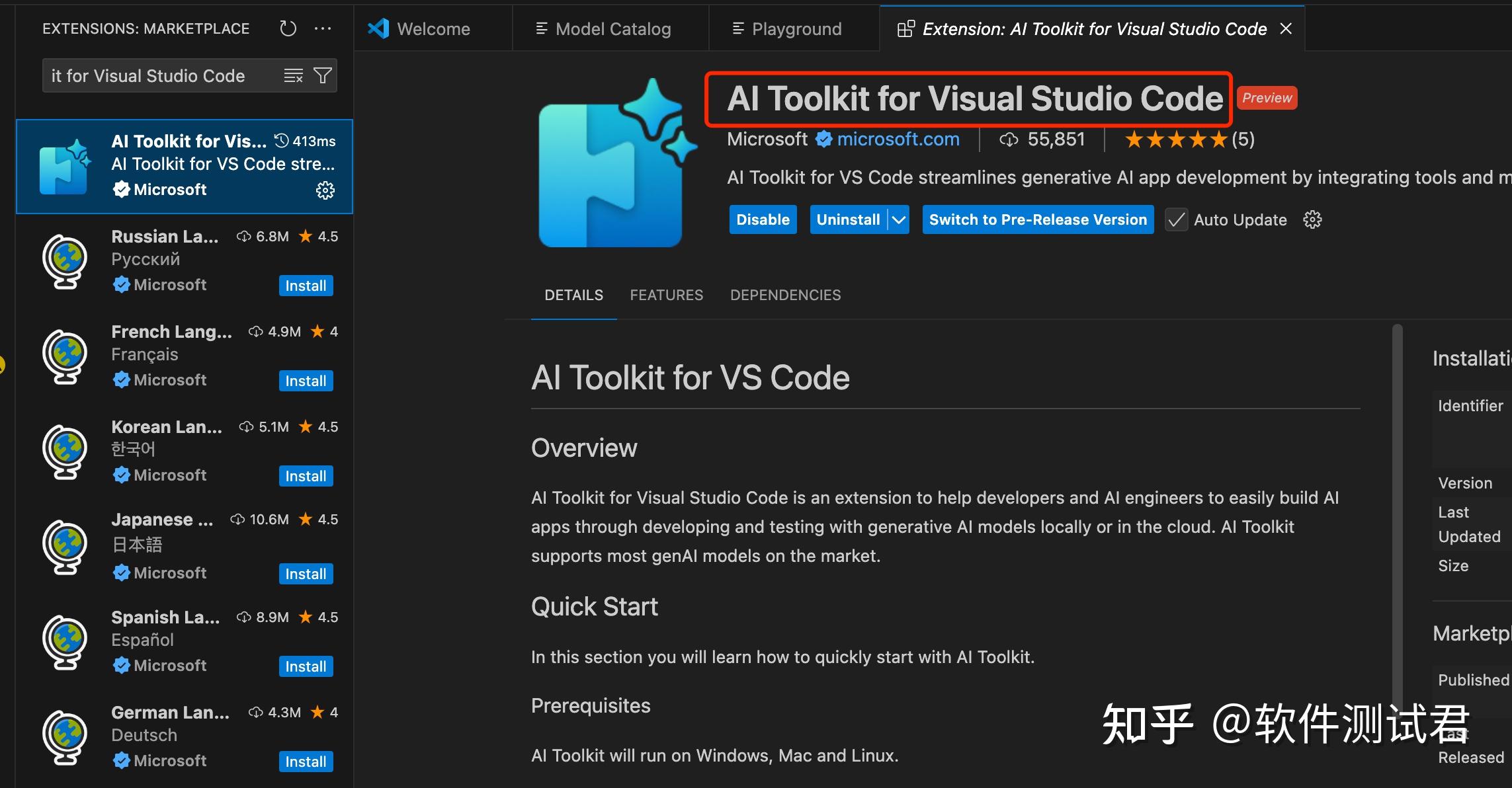Image resolution: width=1512 pixels, height=788 pixels.
Task: Open the Views and More Actions menu
Action: pyautogui.click(x=323, y=28)
